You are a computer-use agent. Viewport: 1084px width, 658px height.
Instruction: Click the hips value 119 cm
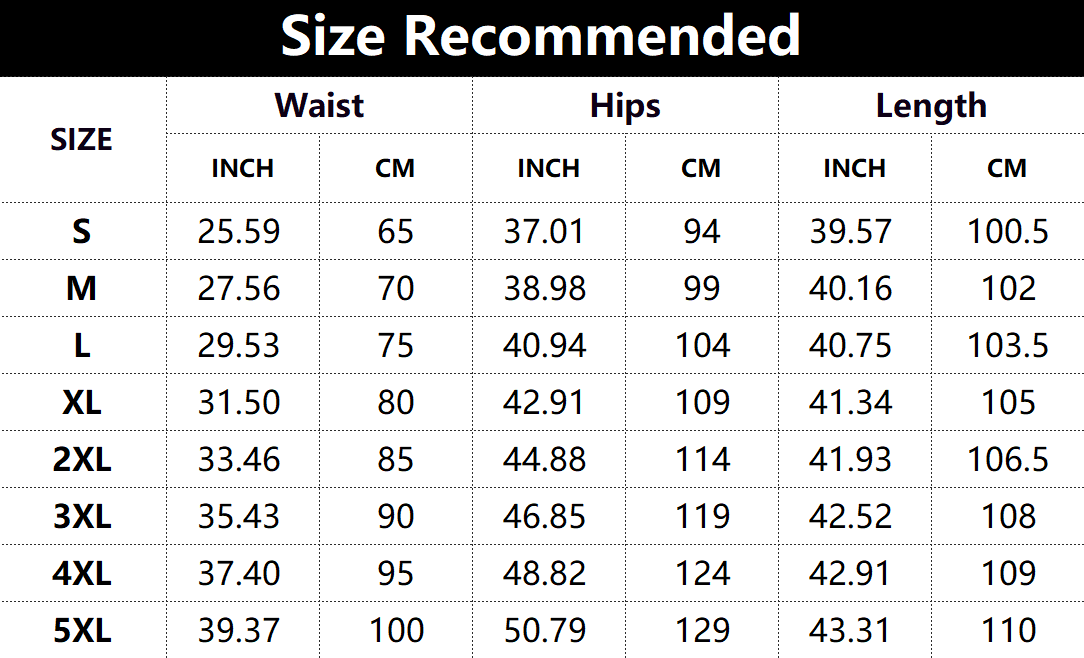coord(702,517)
